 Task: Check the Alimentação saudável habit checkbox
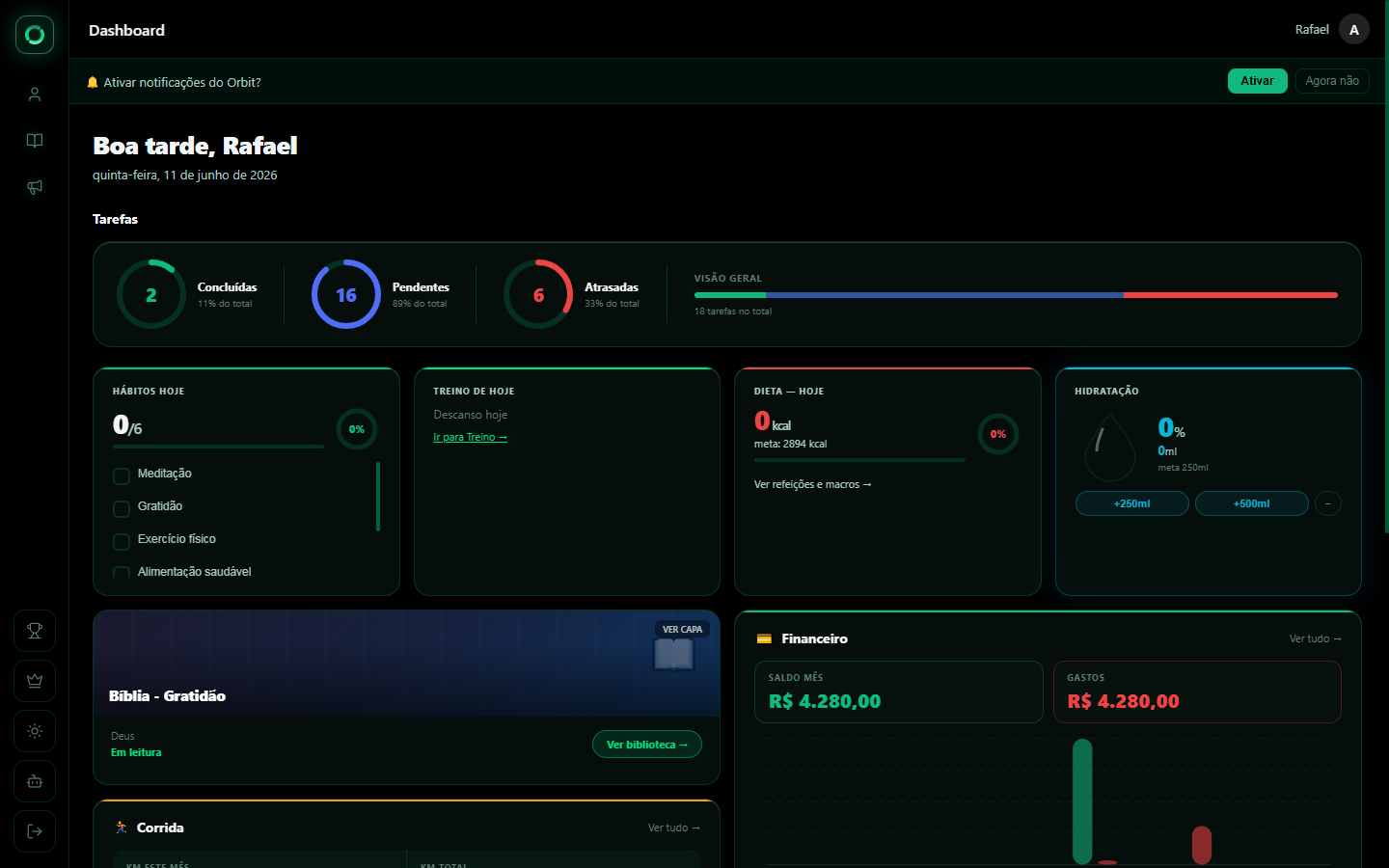click(122, 572)
